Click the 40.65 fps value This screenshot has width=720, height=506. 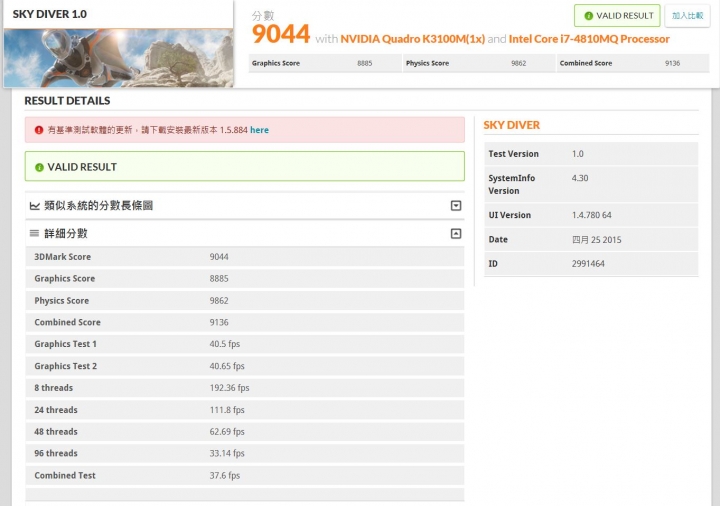pos(227,366)
